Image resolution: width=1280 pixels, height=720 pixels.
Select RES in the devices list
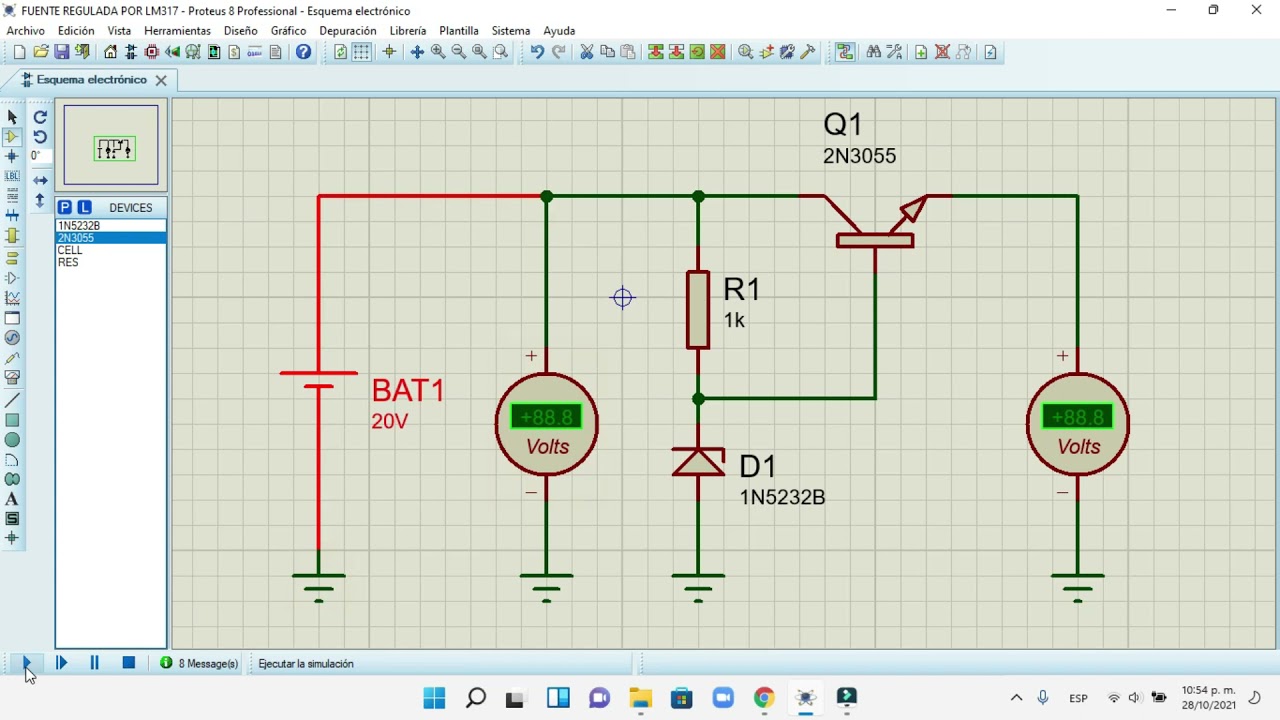tap(111, 262)
